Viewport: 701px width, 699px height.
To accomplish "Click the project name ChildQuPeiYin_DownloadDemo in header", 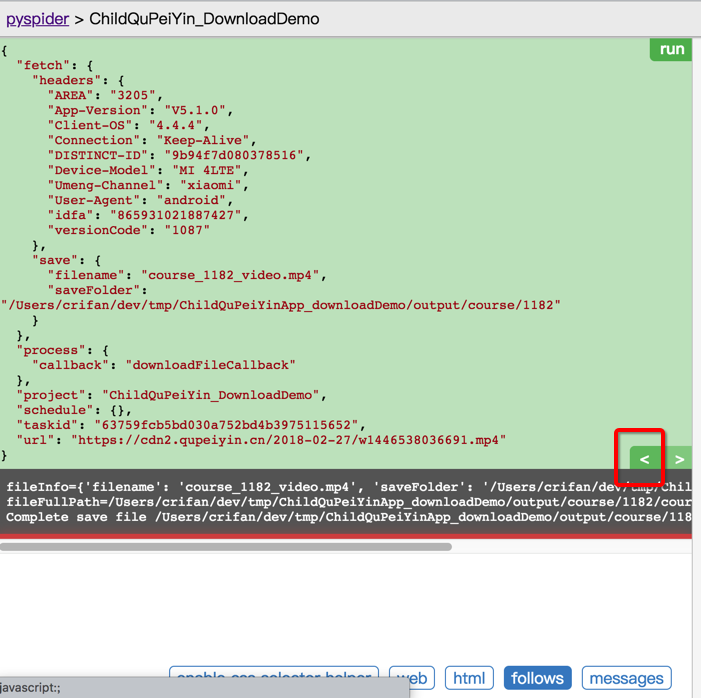I will pyautogui.click(x=204, y=19).
